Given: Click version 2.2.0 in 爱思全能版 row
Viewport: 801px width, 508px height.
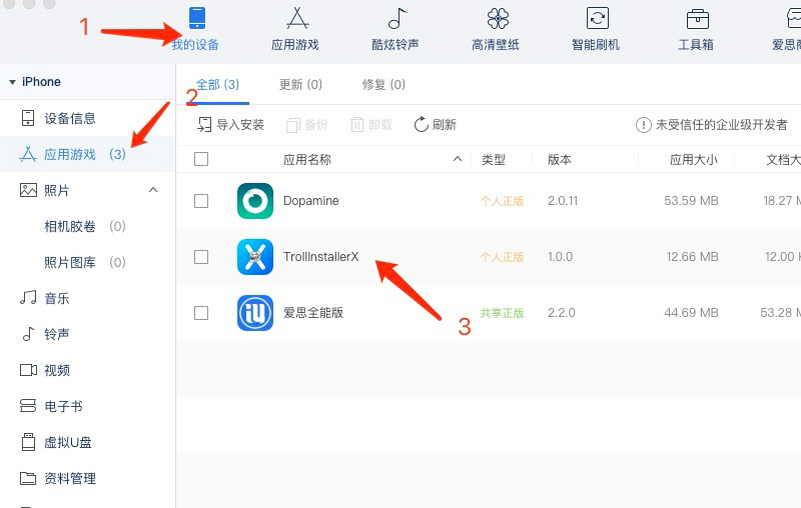Looking at the screenshot, I should point(561,312).
